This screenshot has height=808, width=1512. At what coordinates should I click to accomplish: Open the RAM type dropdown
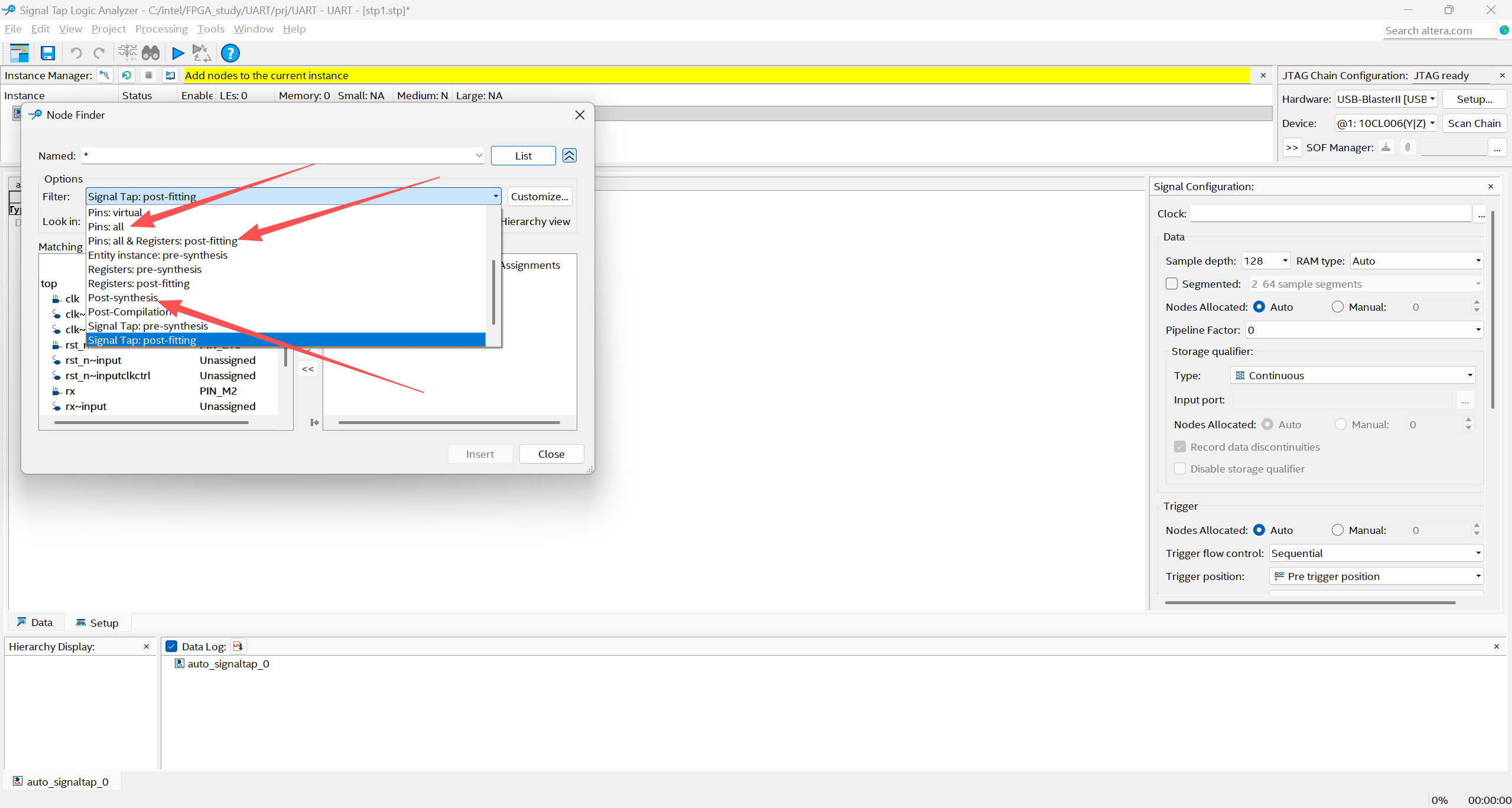tap(1417, 260)
